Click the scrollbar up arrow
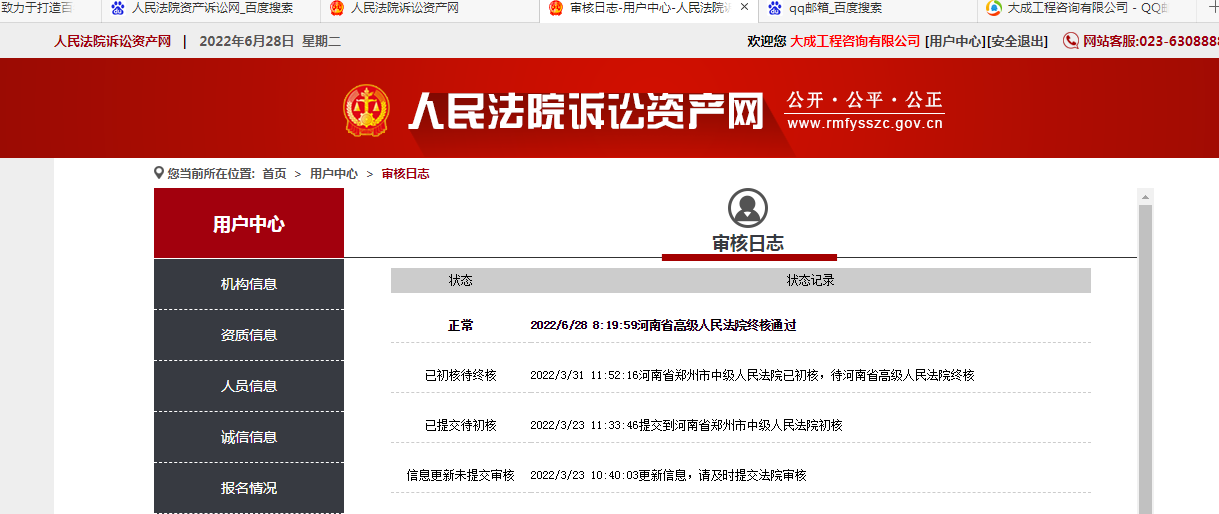The width and height of the screenshot is (1219, 514). coord(1145,196)
